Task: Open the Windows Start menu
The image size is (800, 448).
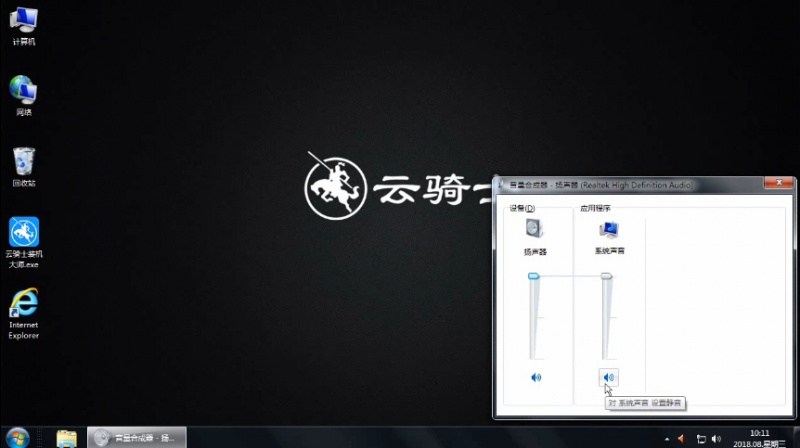Action: point(17,438)
